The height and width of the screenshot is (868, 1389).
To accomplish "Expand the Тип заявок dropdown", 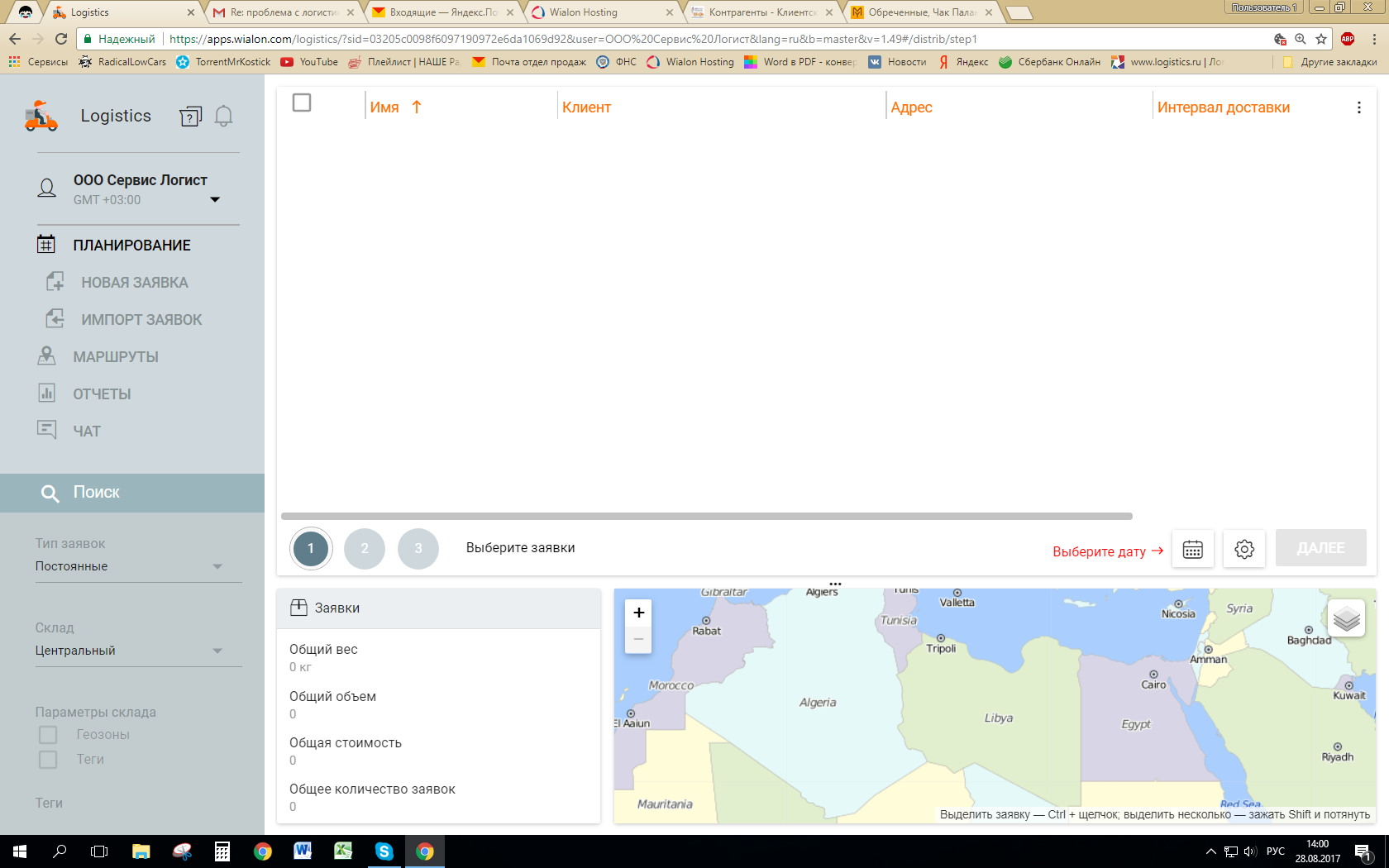I will pyautogui.click(x=217, y=566).
